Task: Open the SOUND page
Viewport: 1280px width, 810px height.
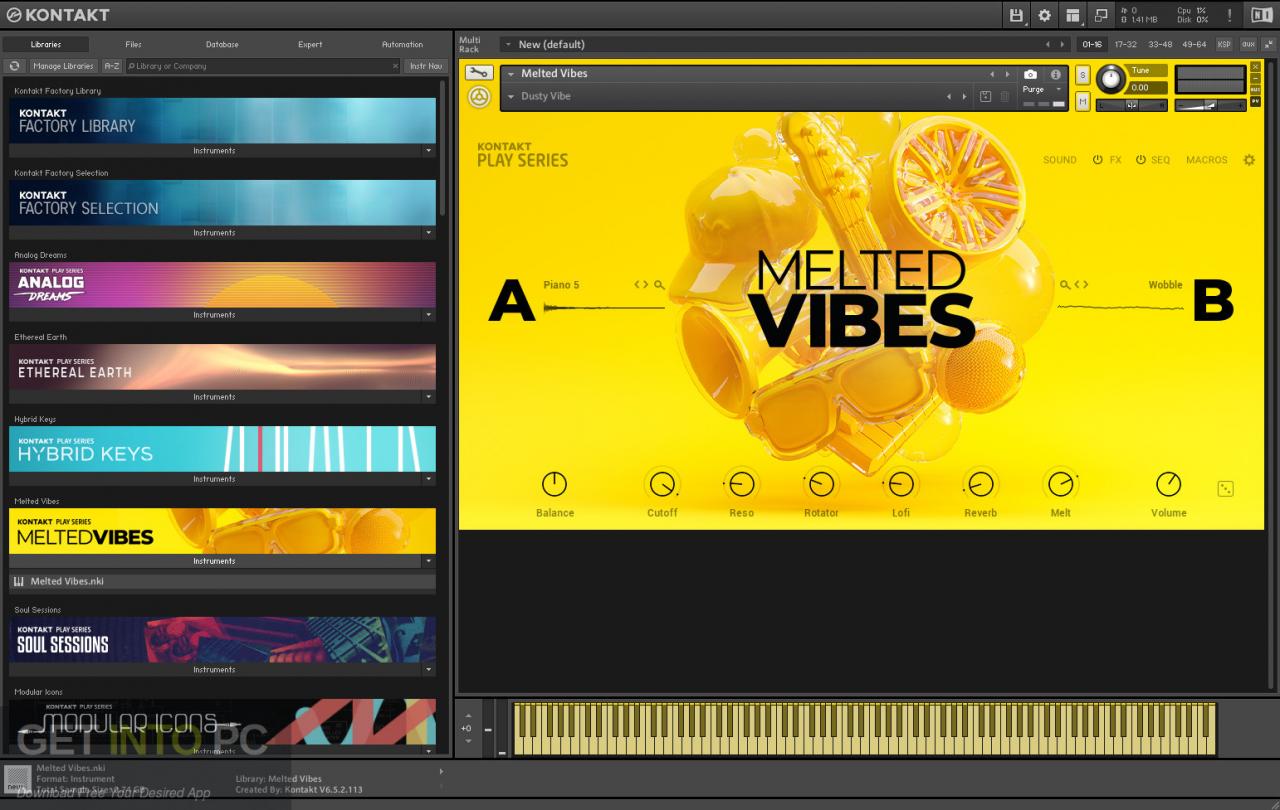Action: pyautogui.click(x=1060, y=160)
